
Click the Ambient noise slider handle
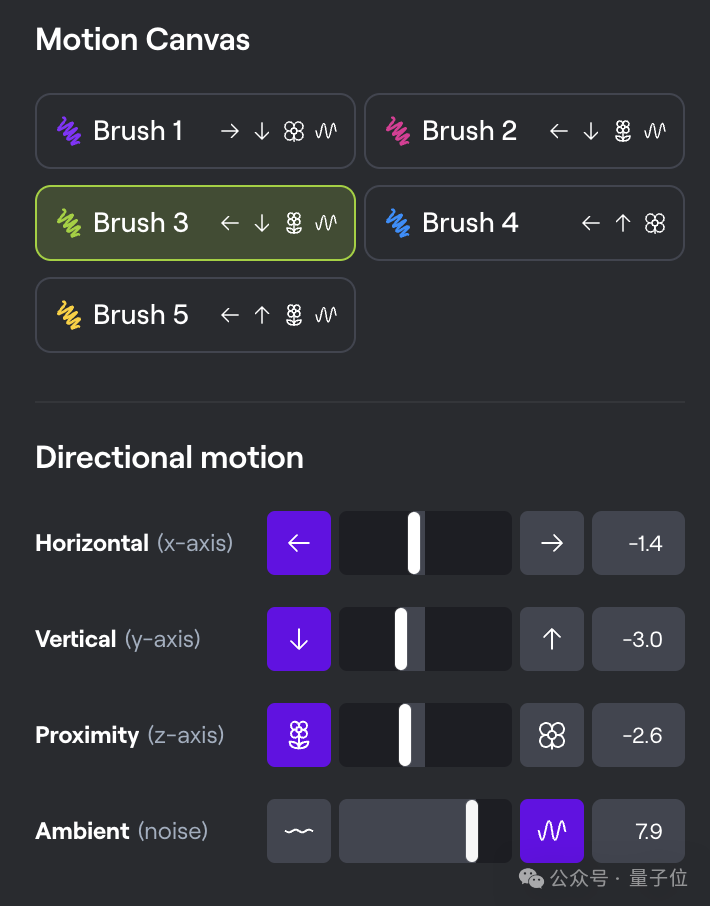pyautogui.click(x=472, y=831)
